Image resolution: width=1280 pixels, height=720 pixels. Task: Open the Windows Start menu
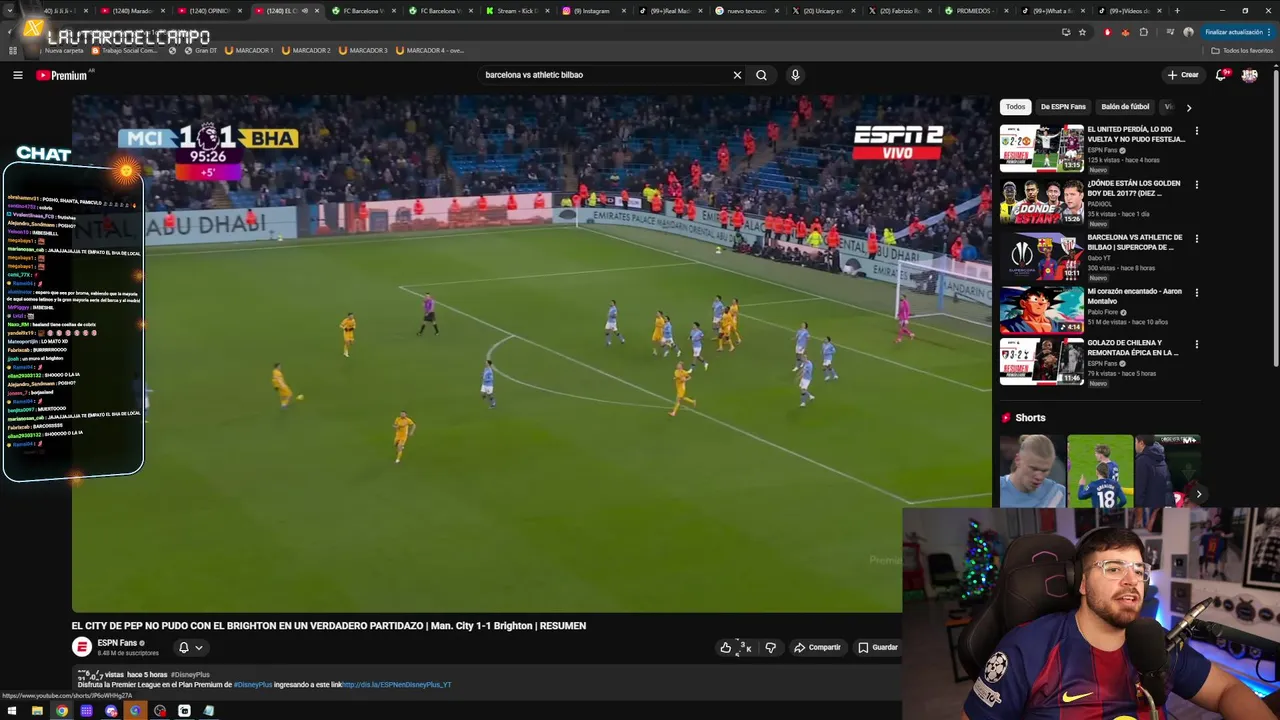12,711
